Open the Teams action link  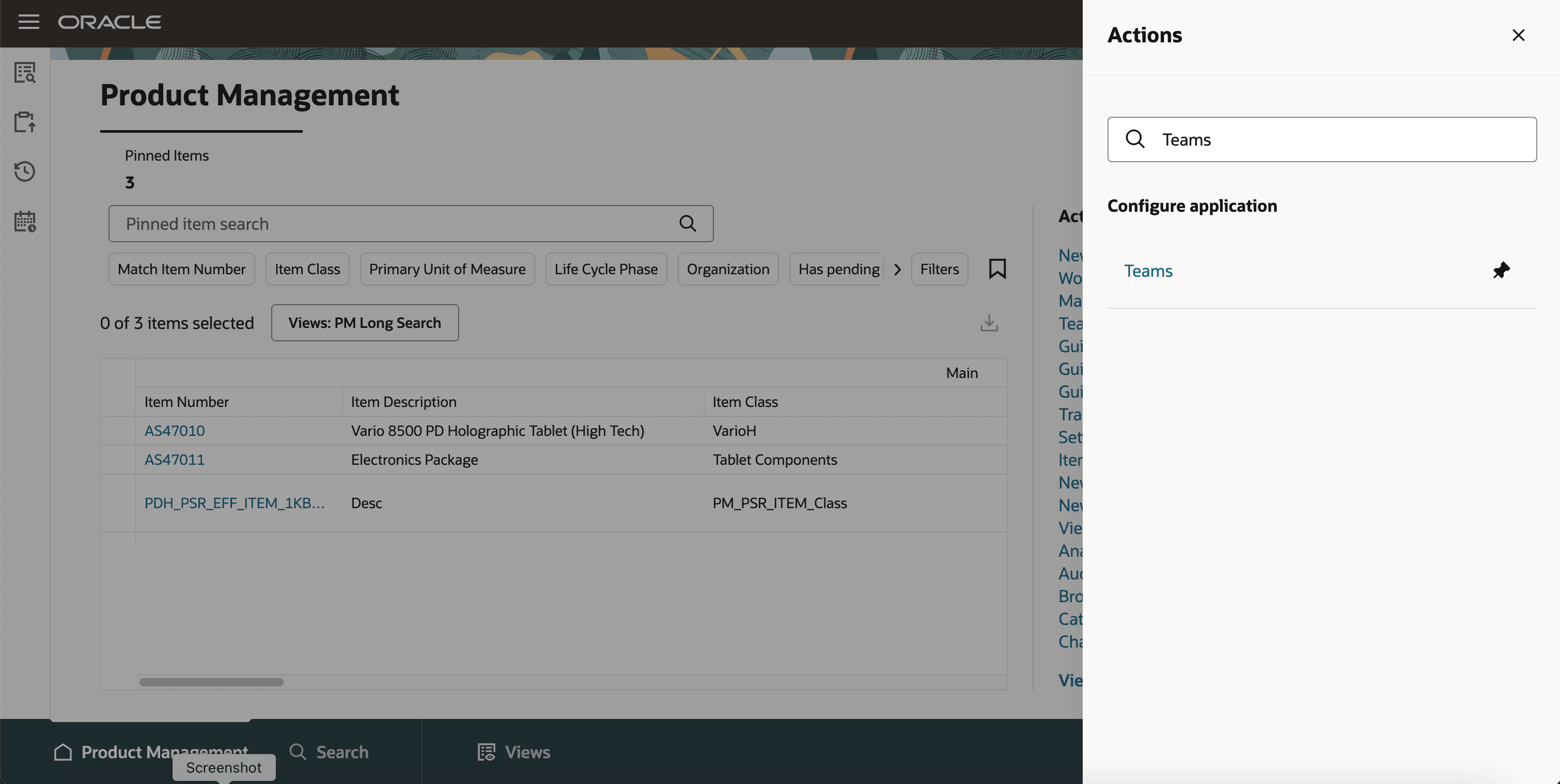pos(1148,271)
